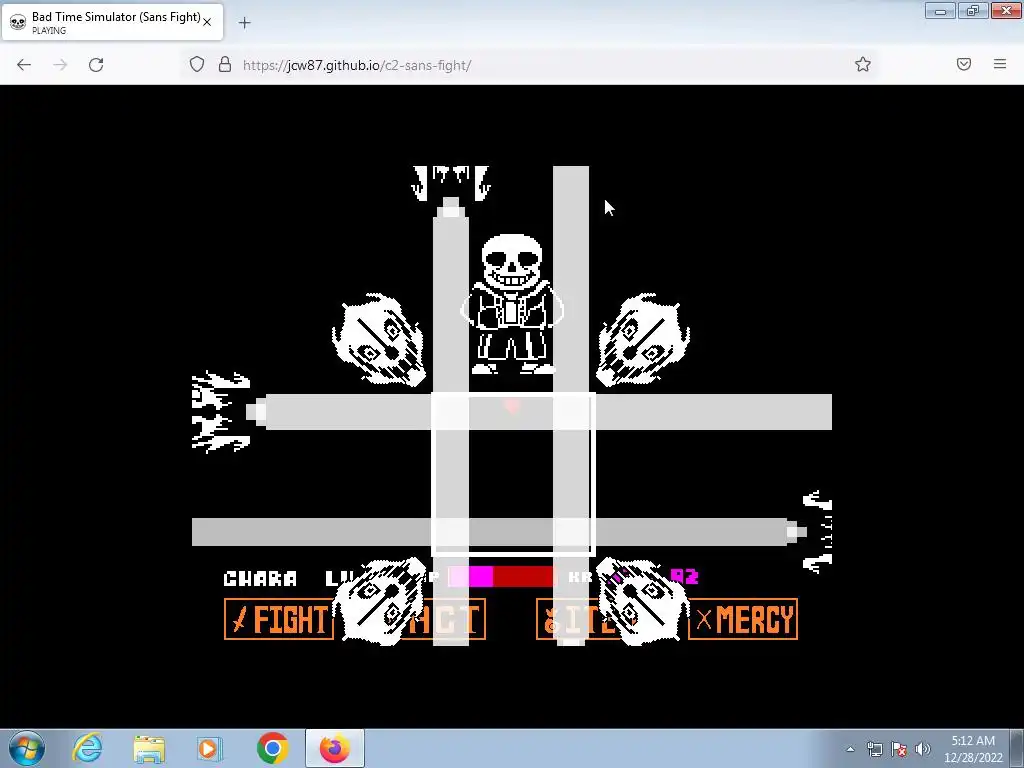Screen dimensions: 1024x768
Task: Close the Bad Time Simulator tab
Action: pos(207,22)
